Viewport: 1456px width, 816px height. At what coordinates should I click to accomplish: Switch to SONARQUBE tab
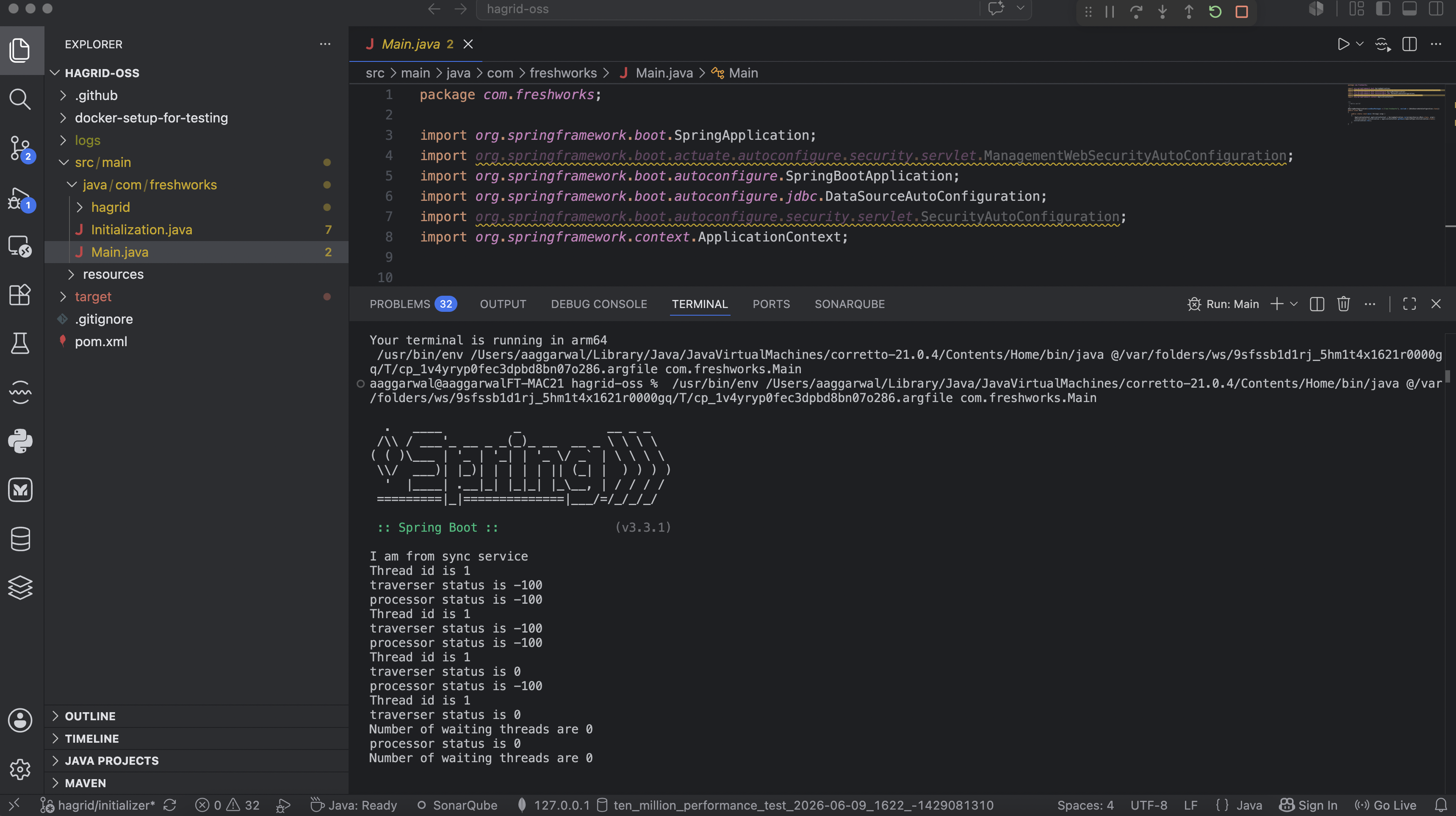850,304
